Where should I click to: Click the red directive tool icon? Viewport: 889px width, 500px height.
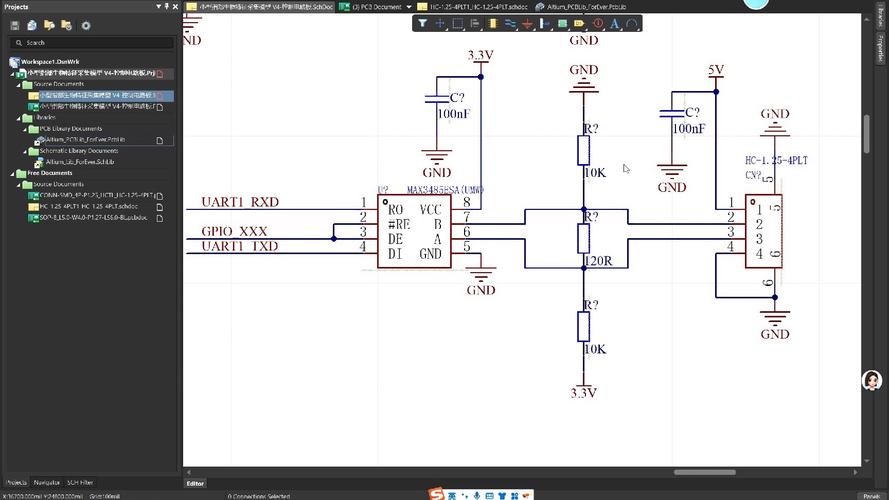pyautogui.click(x=597, y=23)
